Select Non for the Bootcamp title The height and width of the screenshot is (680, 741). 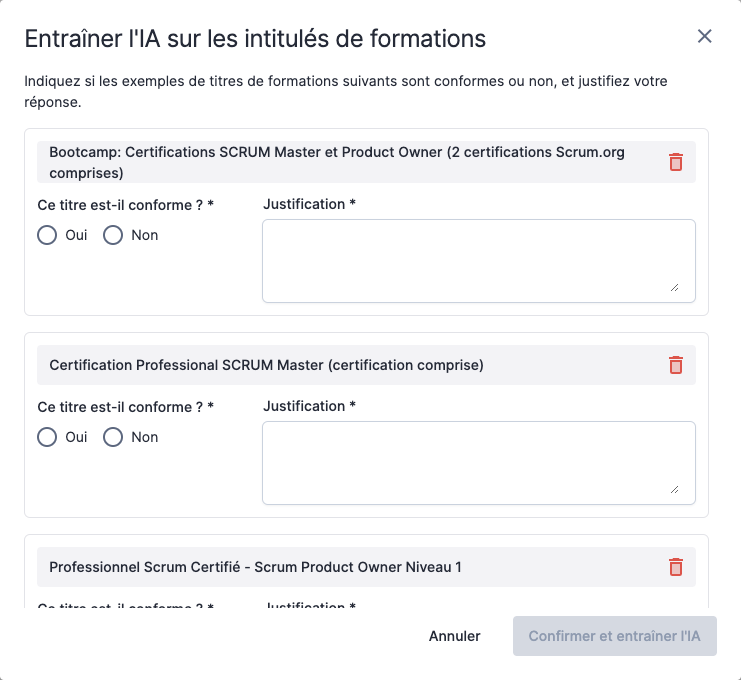(x=113, y=235)
